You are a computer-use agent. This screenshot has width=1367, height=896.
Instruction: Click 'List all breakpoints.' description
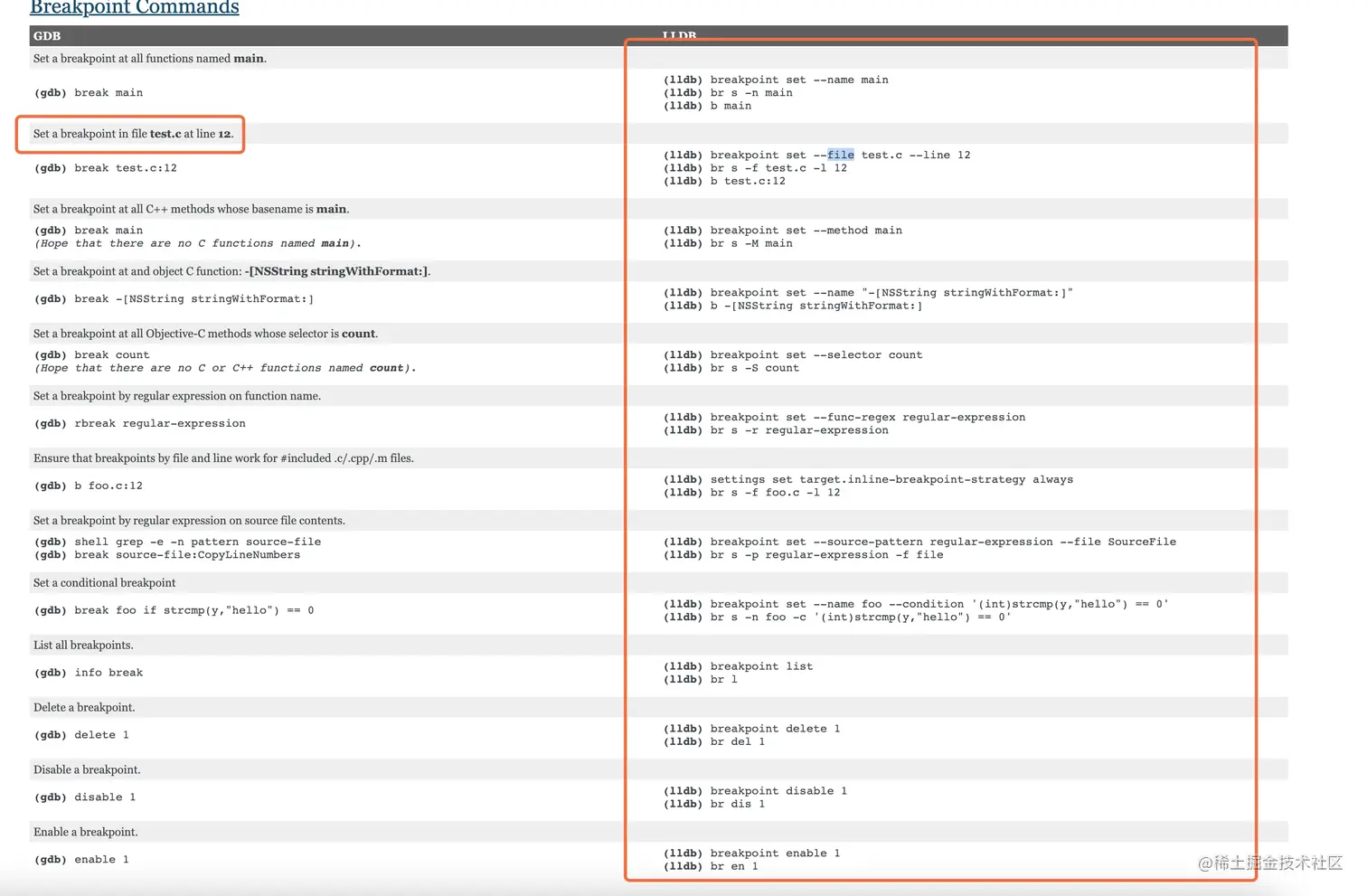pos(83,646)
